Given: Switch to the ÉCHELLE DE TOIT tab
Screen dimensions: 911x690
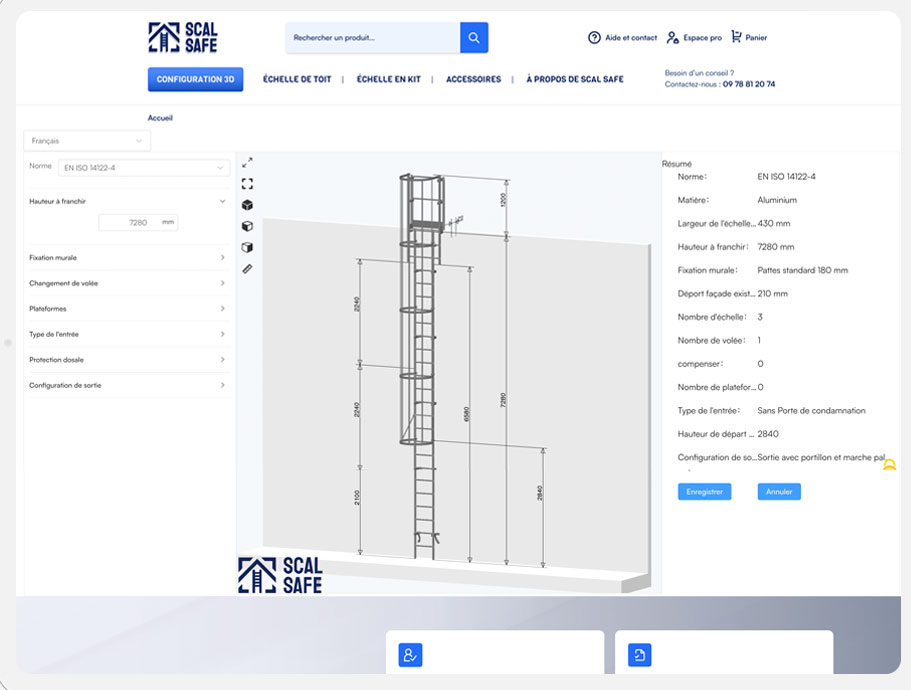Looking at the screenshot, I should pos(297,79).
